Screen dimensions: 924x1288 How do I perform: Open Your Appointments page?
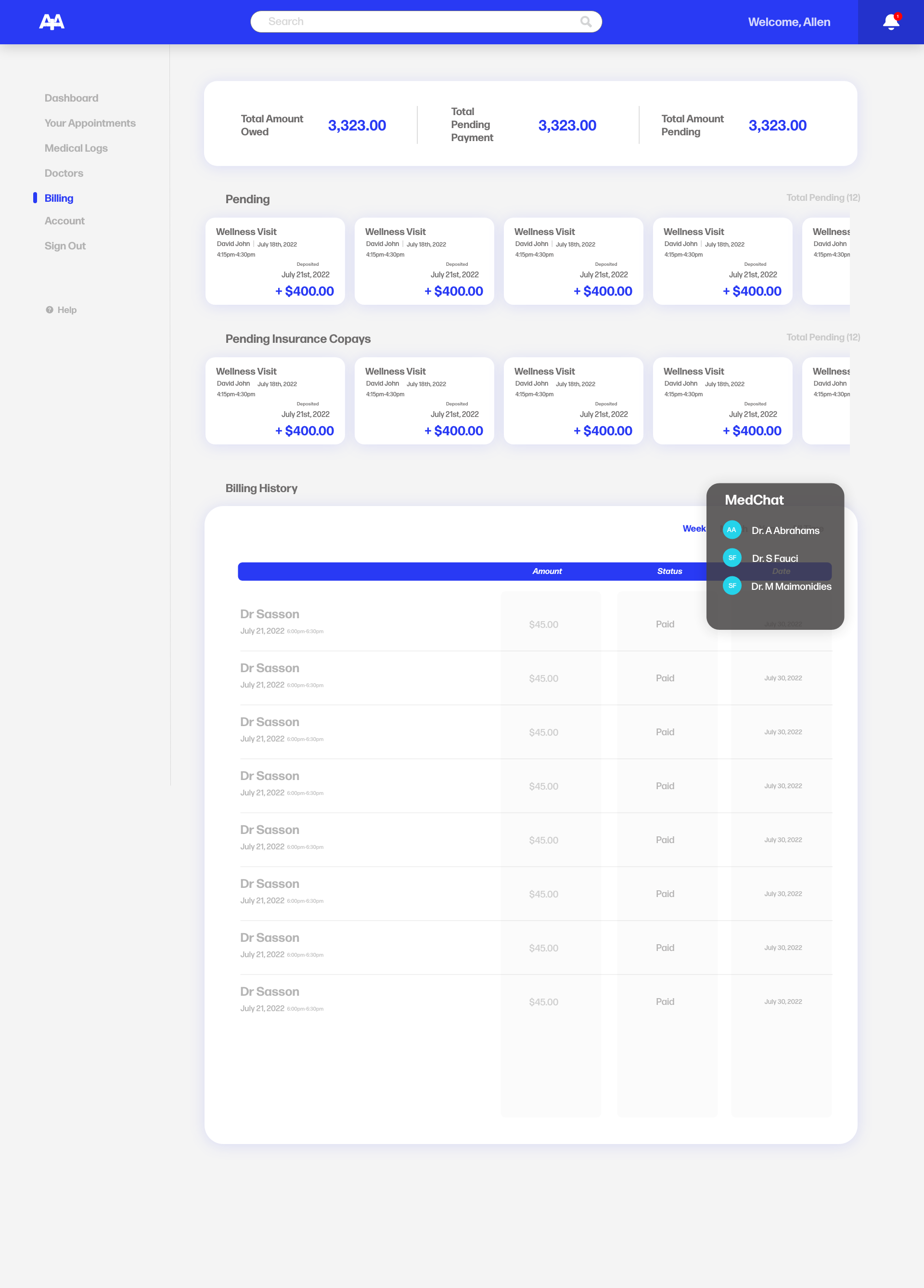pyautogui.click(x=90, y=123)
